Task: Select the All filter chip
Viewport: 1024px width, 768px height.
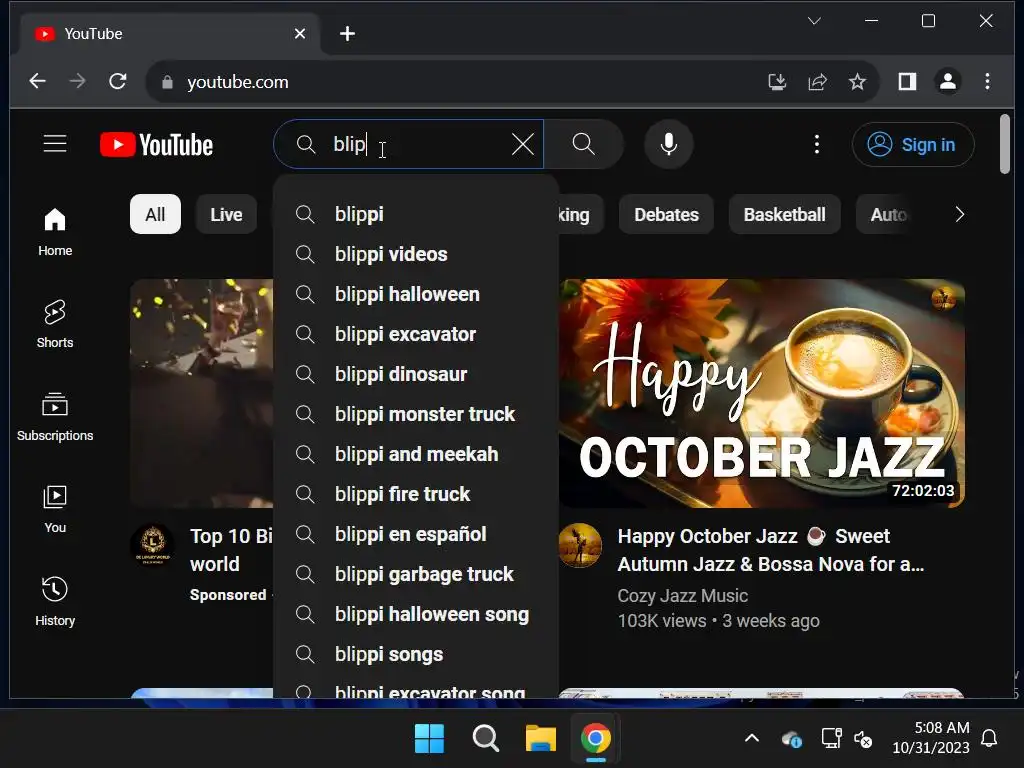Action: 155,214
